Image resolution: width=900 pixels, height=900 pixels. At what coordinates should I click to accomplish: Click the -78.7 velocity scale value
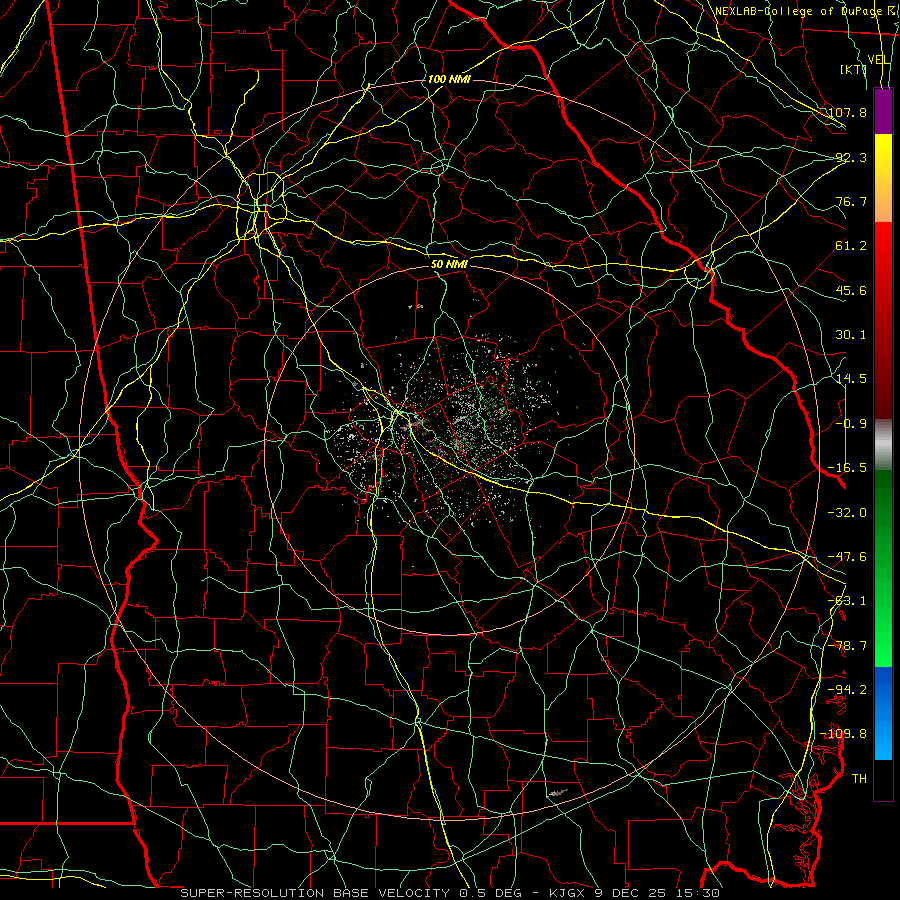click(x=847, y=646)
